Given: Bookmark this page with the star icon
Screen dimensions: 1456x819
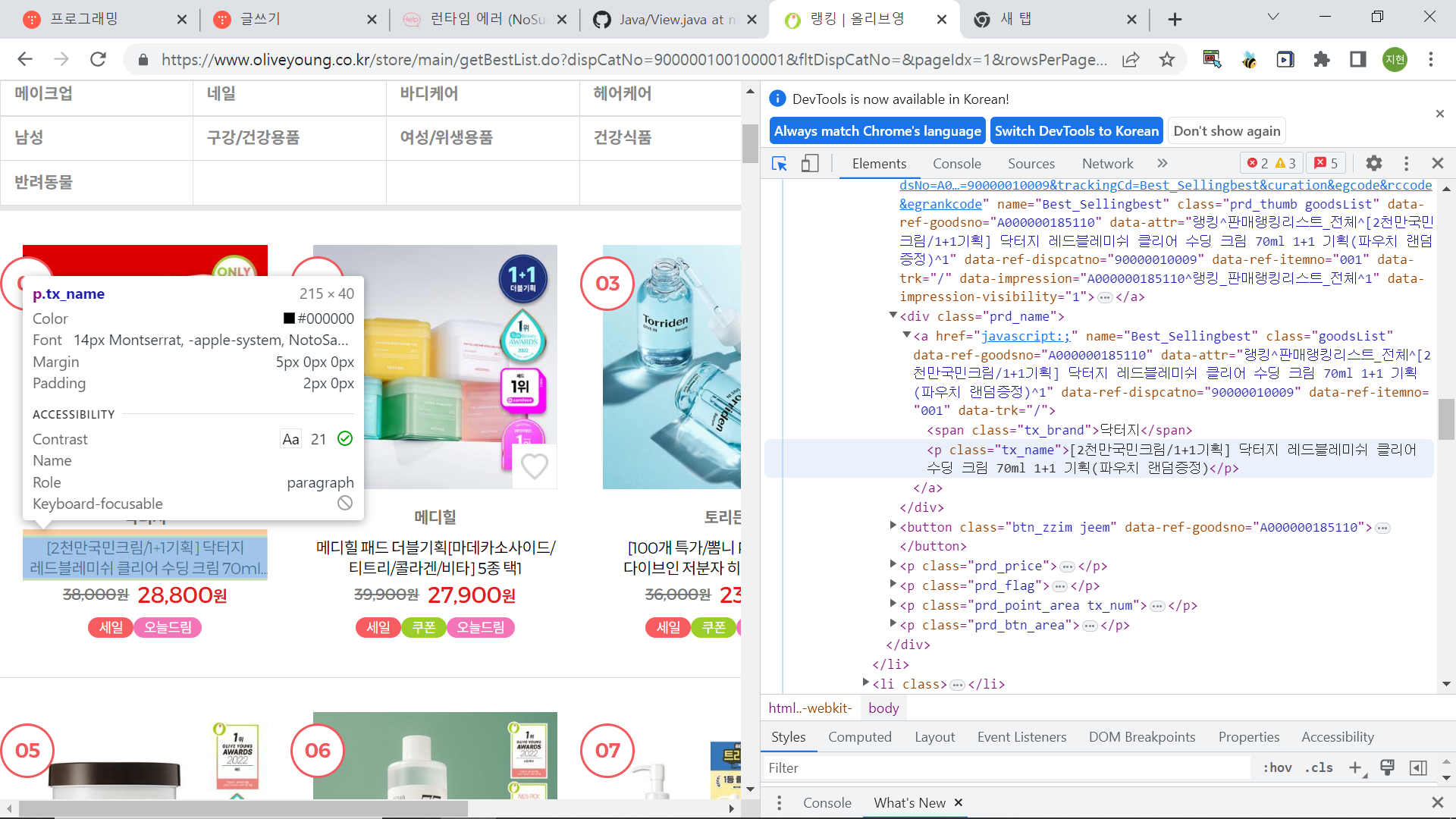Looking at the screenshot, I should point(1167,59).
